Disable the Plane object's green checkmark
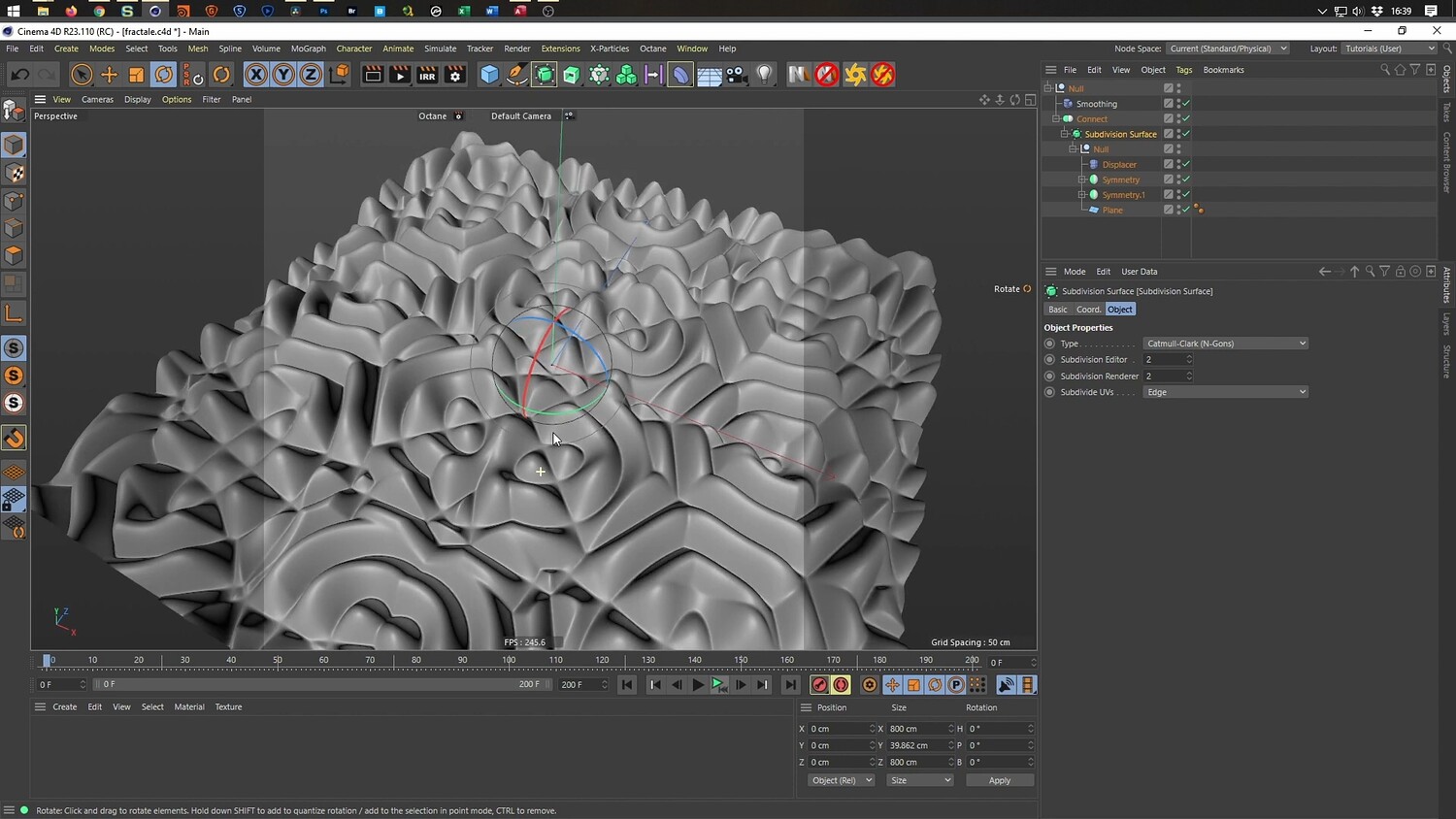 tap(1185, 210)
